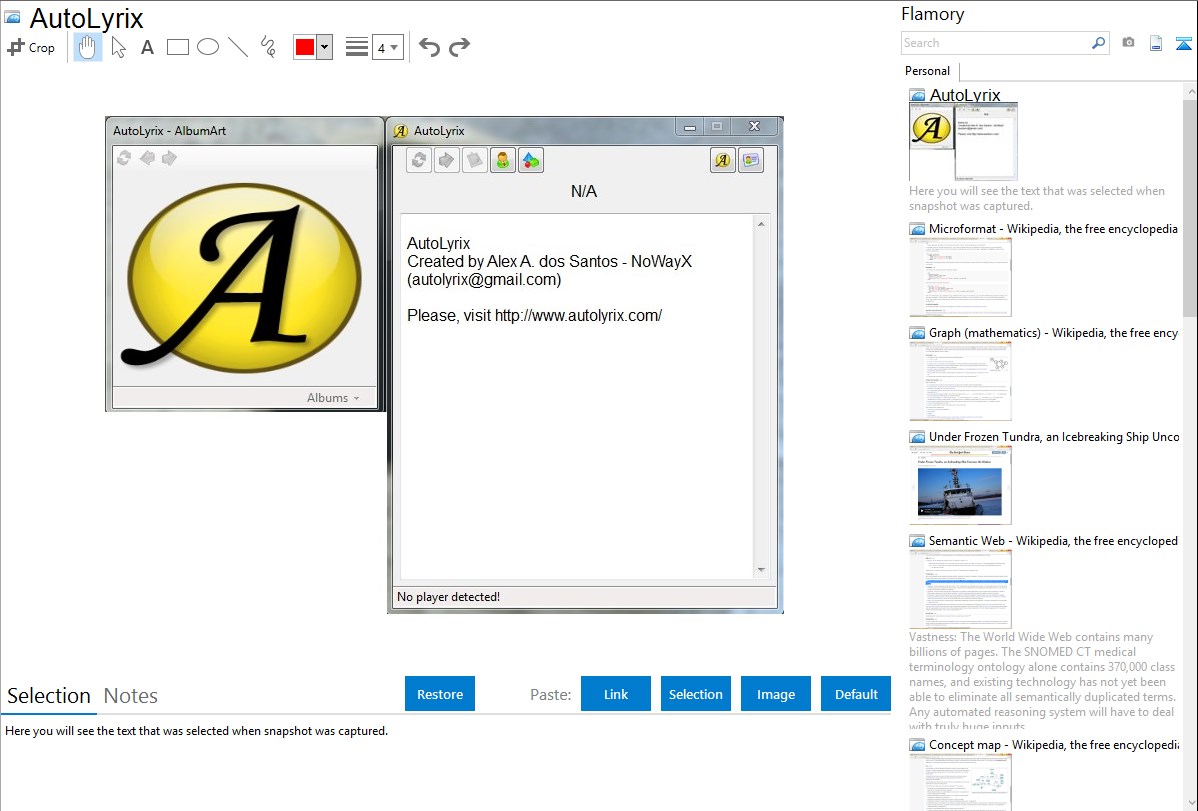Click the red color swatch
This screenshot has width=1198, height=811.
pyautogui.click(x=305, y=47)
